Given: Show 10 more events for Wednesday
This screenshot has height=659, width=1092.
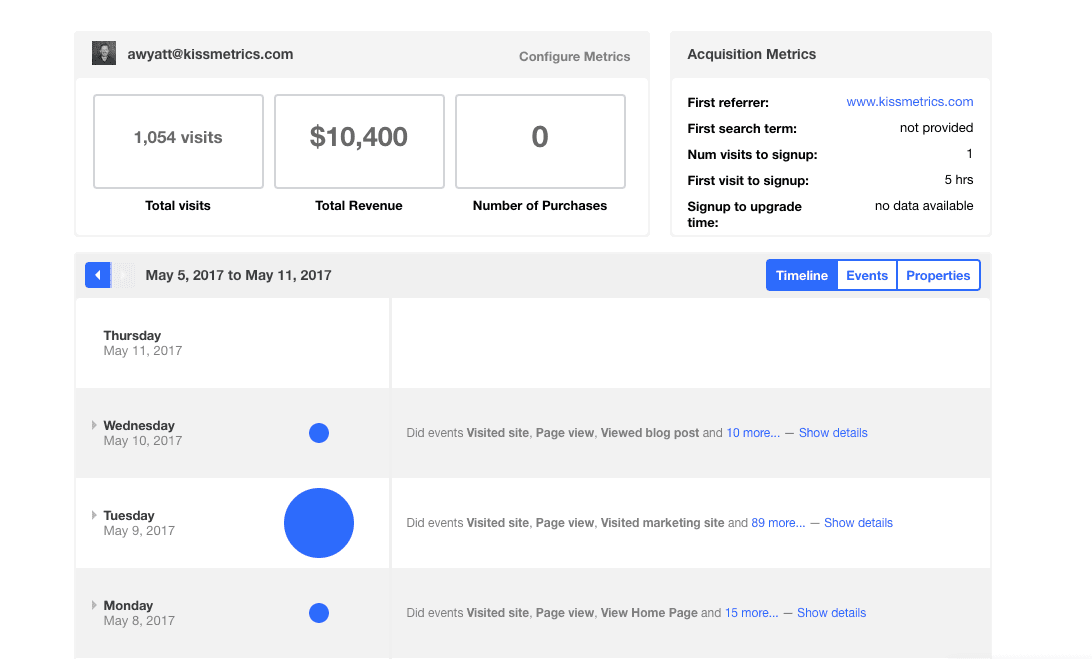Looking at the screenshot, I should (753, 433).
